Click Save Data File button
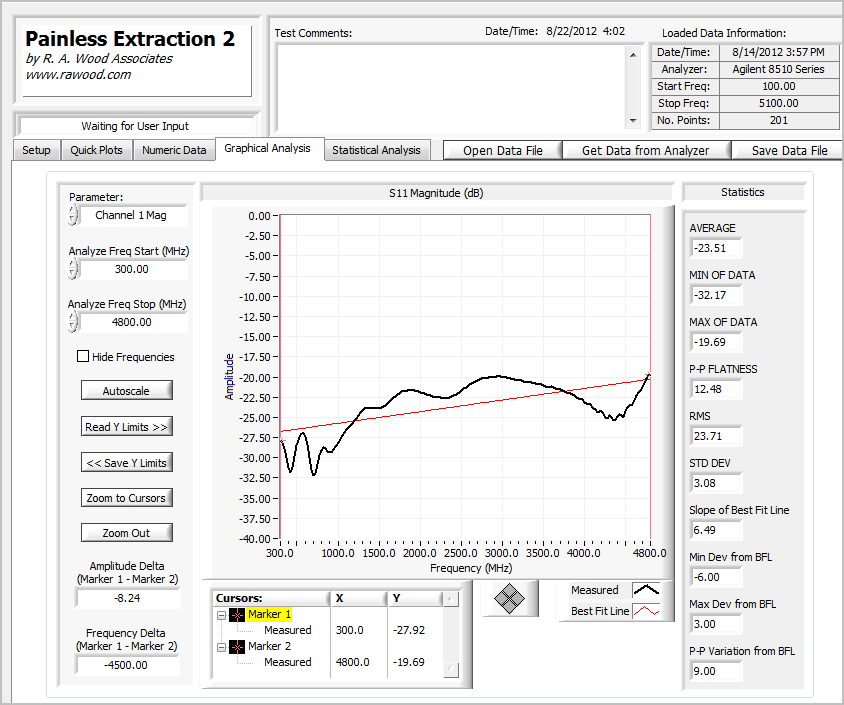The height and width of the screenshot is (705, 844). 789,151
